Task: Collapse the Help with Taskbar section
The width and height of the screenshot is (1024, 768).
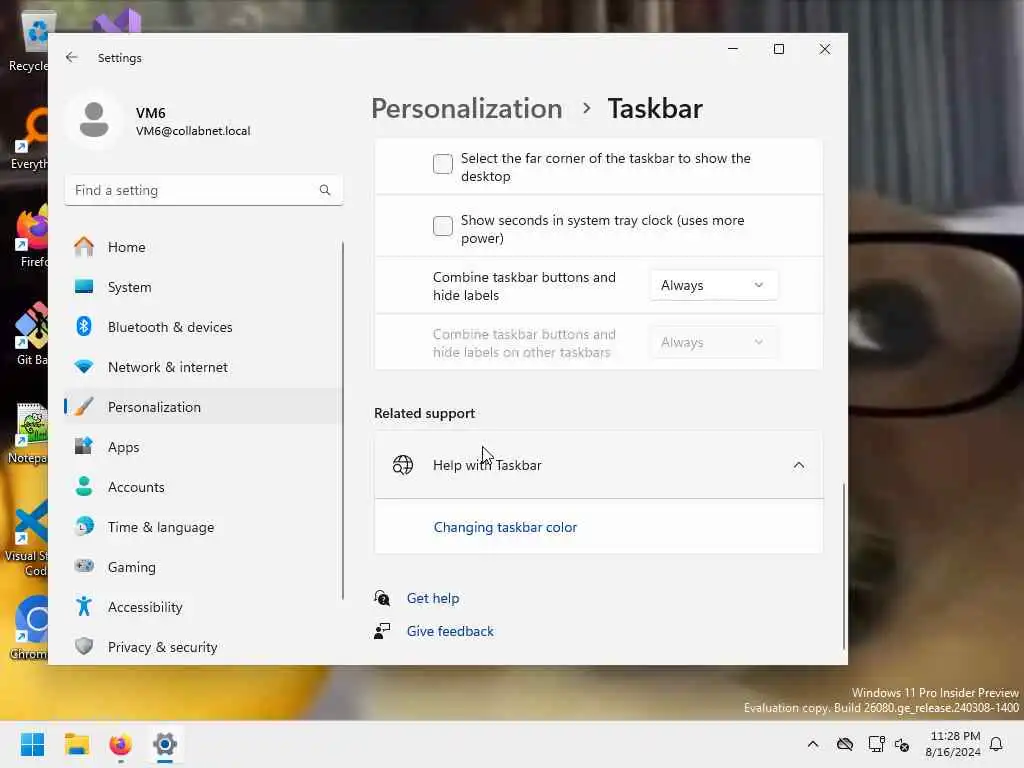Action: coord(798,465)
